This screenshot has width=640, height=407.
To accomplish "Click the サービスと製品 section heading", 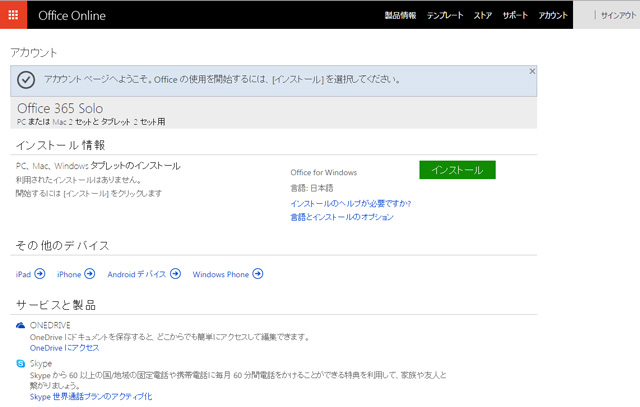I will point(56,305).
